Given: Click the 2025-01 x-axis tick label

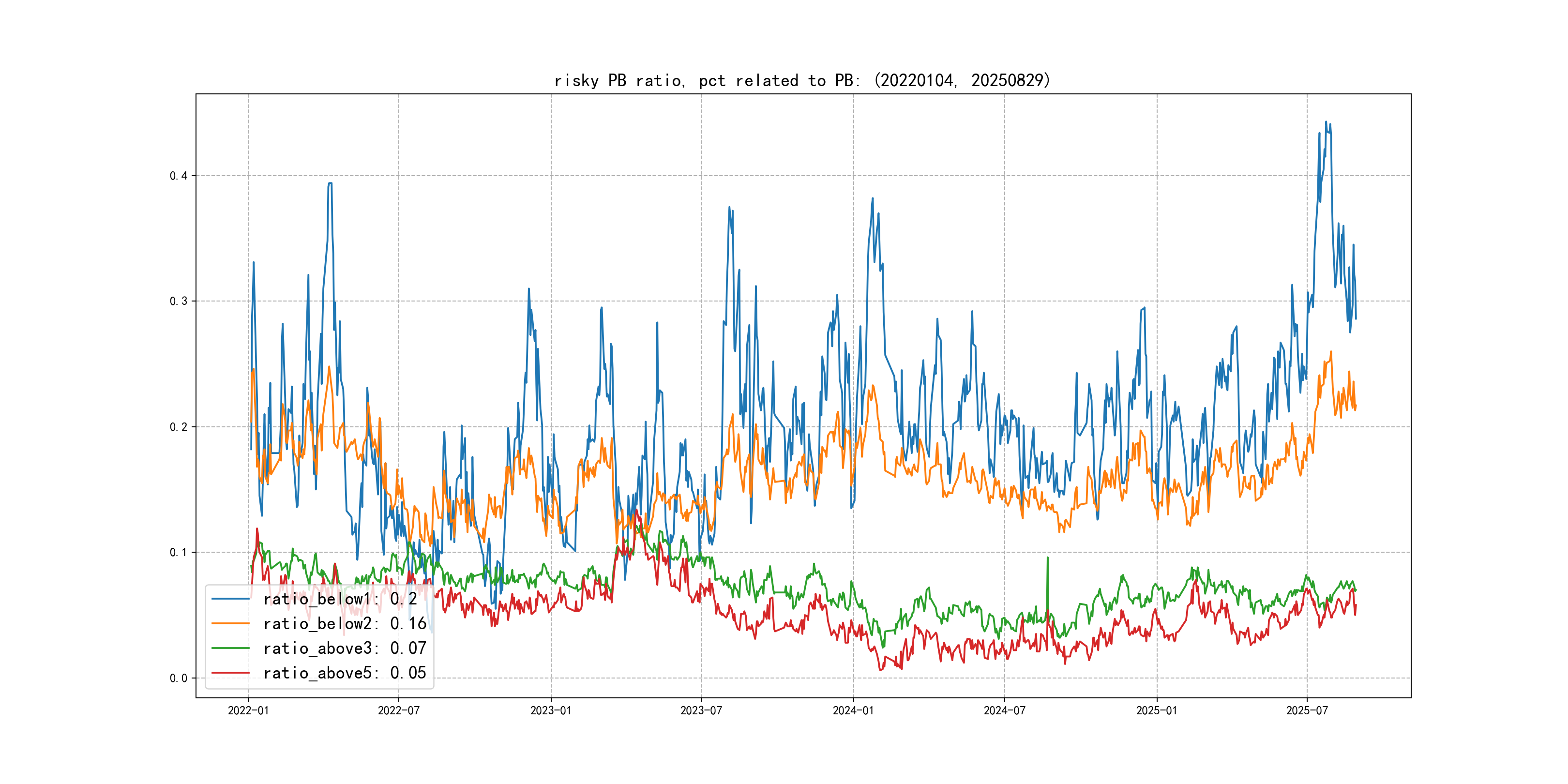Looking at the screenshot, I should [1157, 710].
